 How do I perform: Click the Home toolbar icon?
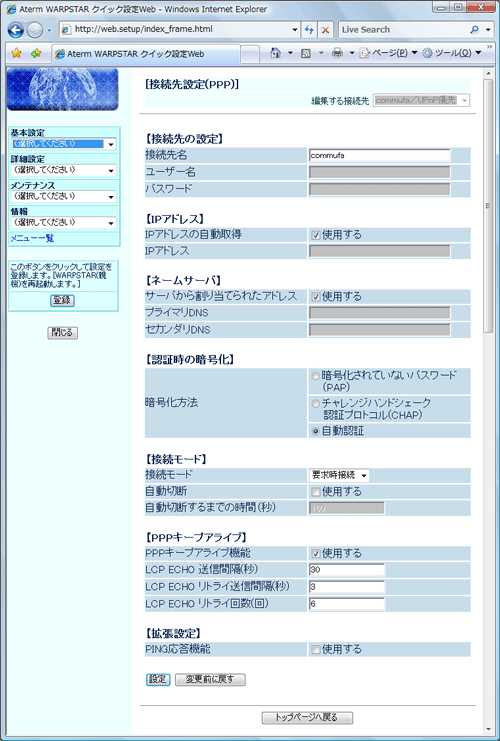tap(276, 53)
